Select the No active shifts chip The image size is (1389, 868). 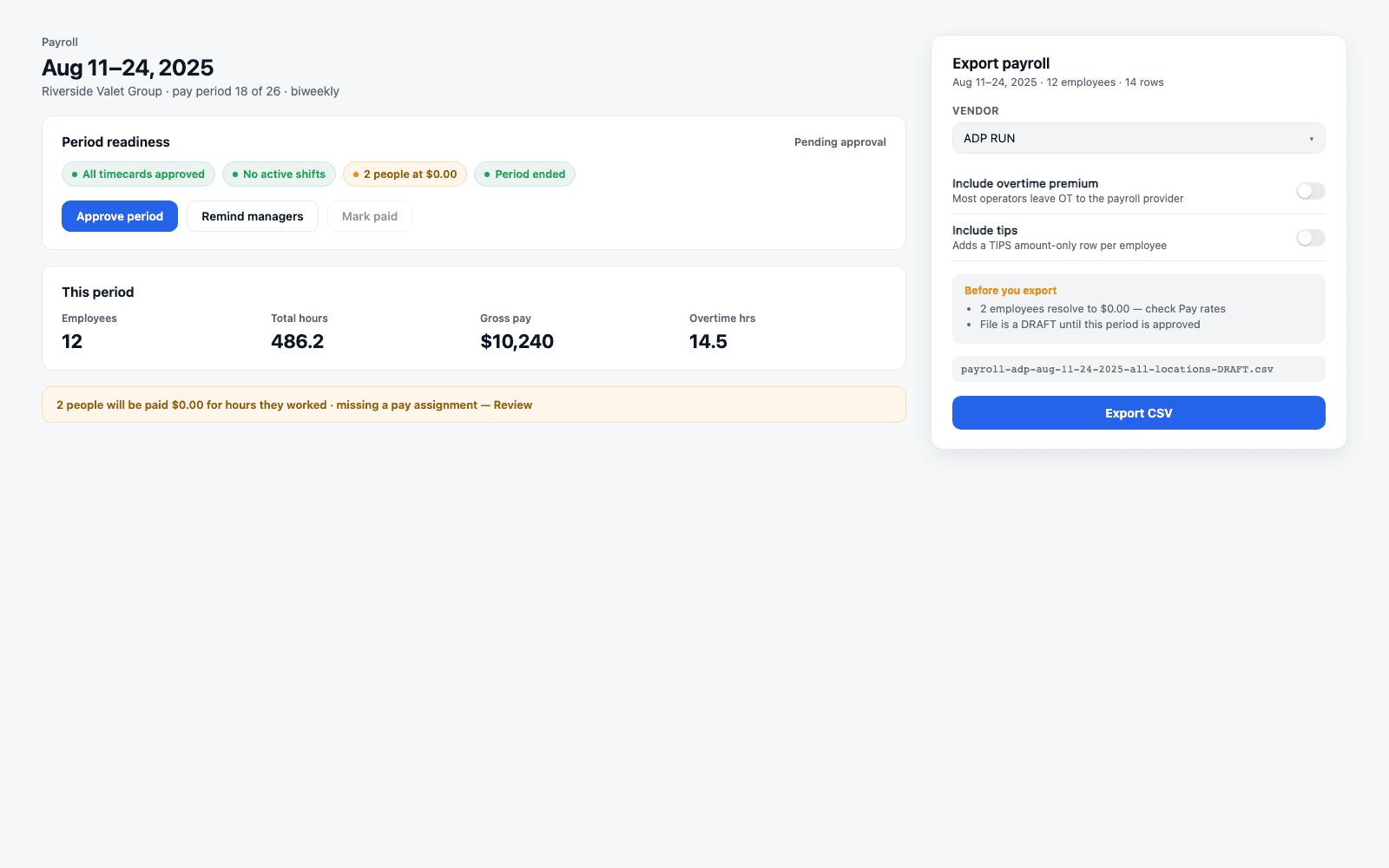(279, 174)
